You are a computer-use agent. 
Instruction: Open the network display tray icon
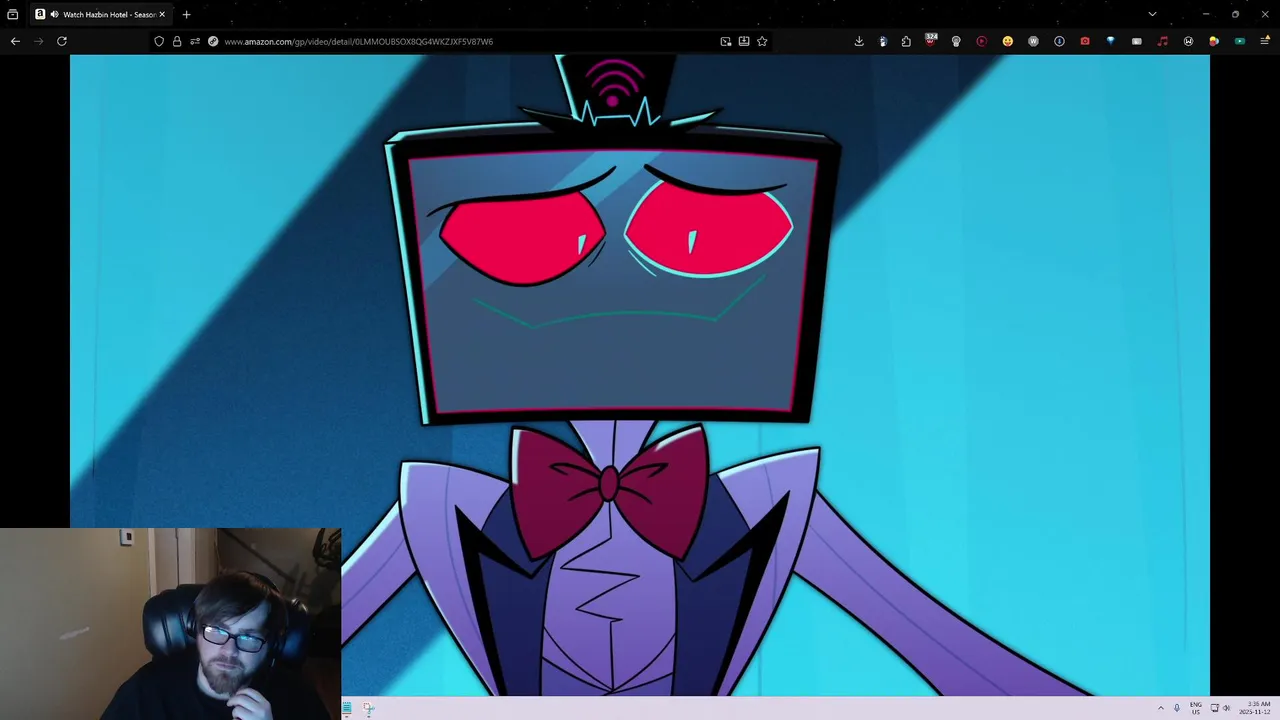point(1215,708)
